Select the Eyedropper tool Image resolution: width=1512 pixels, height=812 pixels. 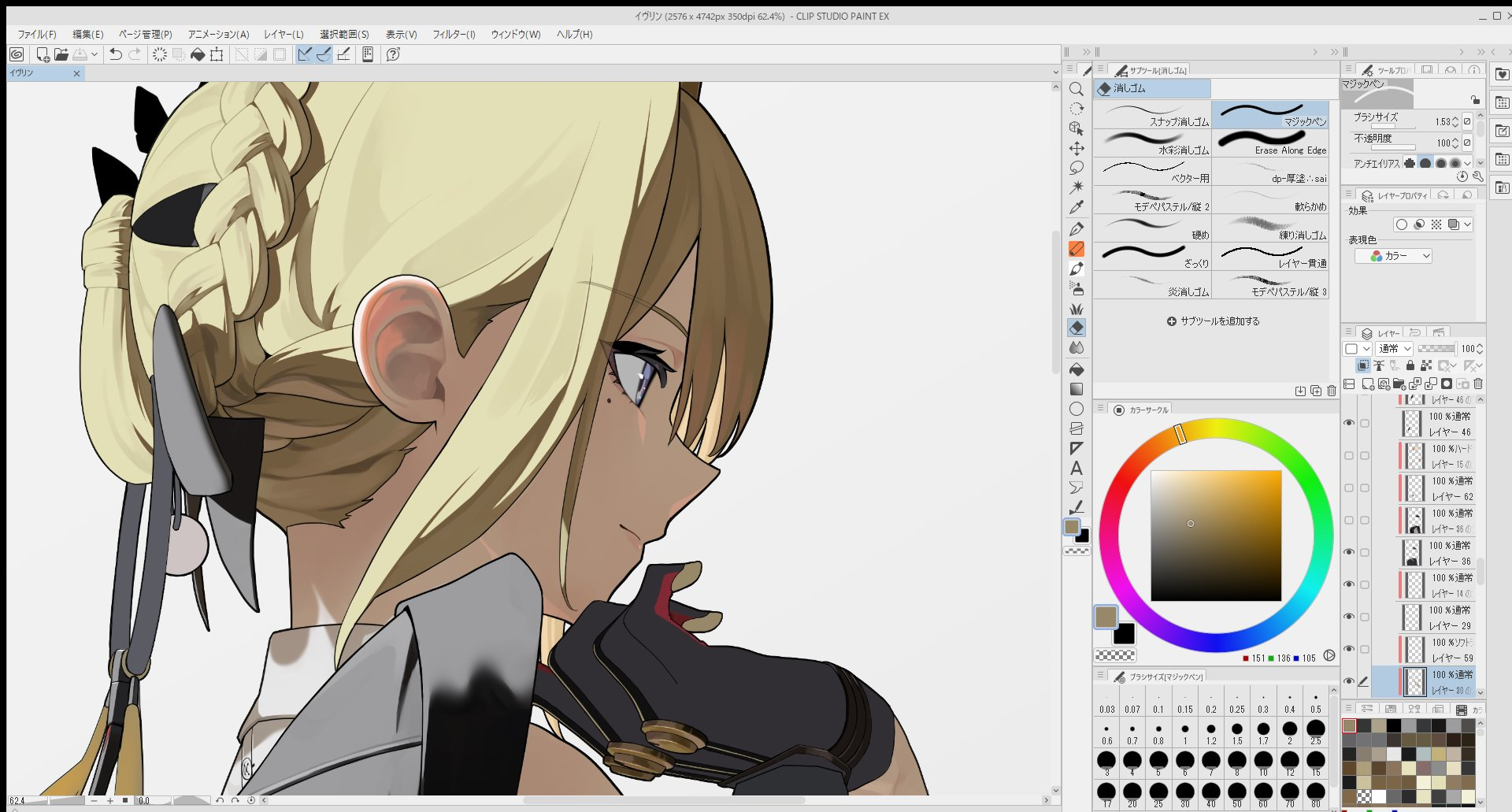(x=1077, y=207)
